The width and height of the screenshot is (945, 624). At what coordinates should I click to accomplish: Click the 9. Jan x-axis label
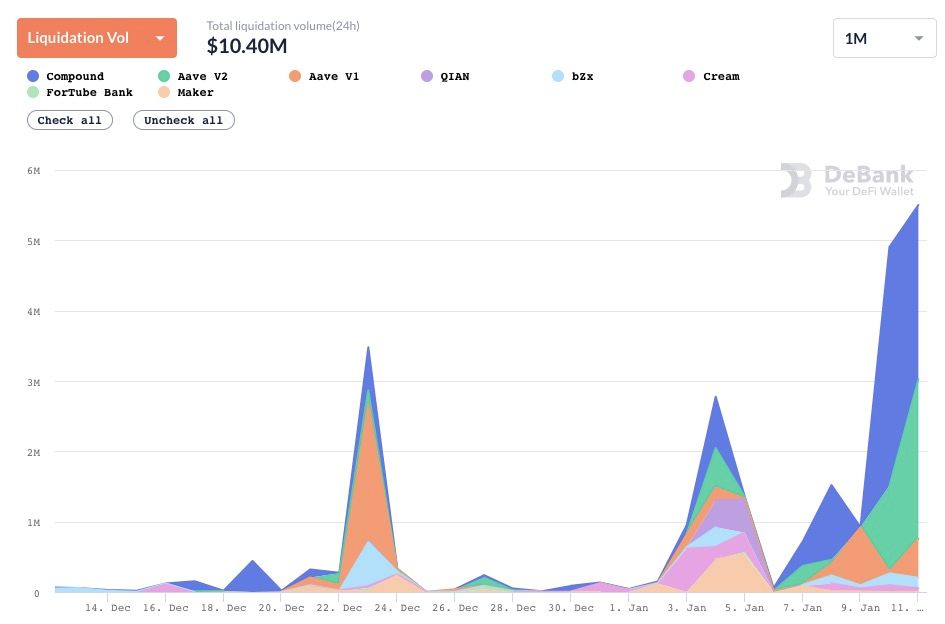[860, 608]
